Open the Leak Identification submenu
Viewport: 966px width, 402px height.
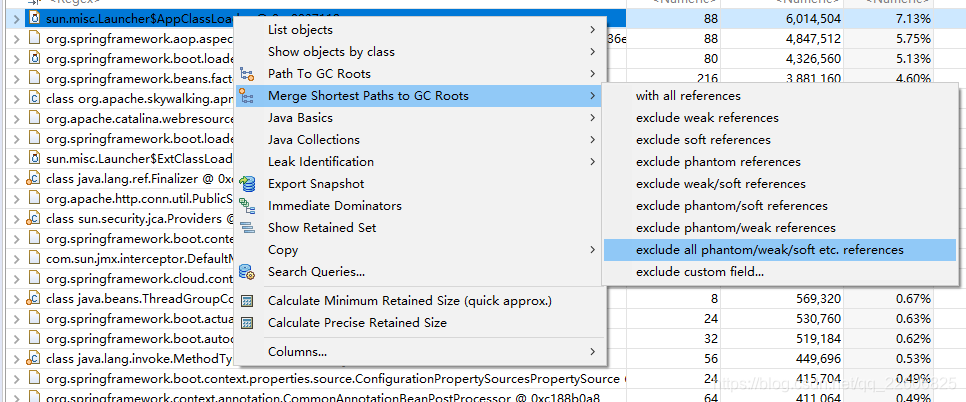click(x=420, y=162)
